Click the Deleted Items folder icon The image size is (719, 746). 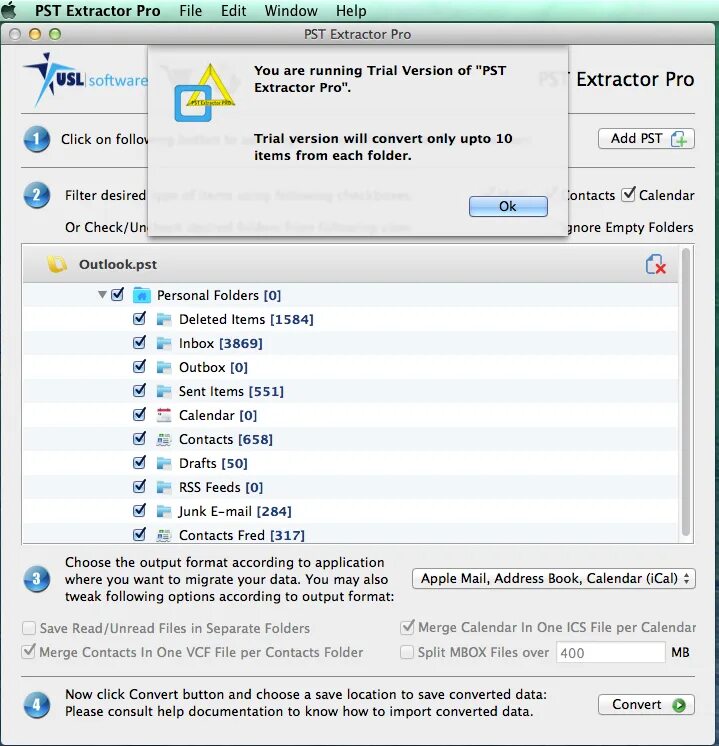[164, 319]
